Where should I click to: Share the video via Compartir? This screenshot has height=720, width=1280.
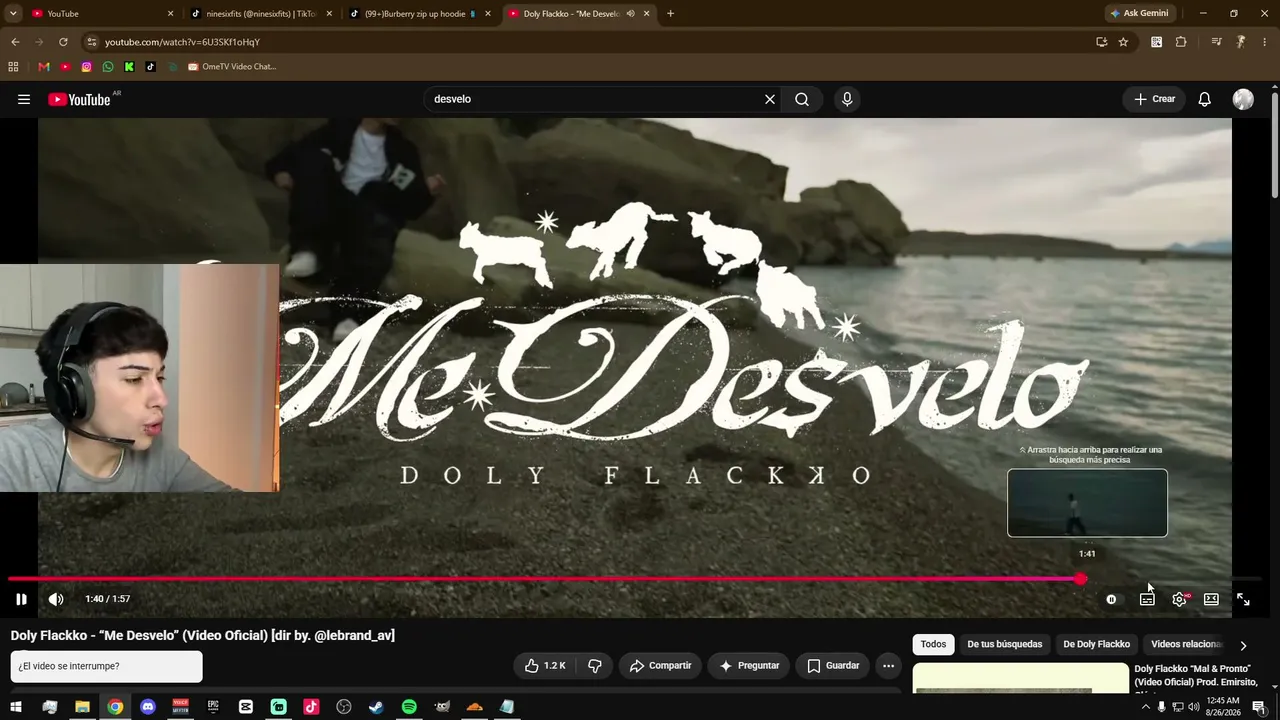(x=660, y=666)
